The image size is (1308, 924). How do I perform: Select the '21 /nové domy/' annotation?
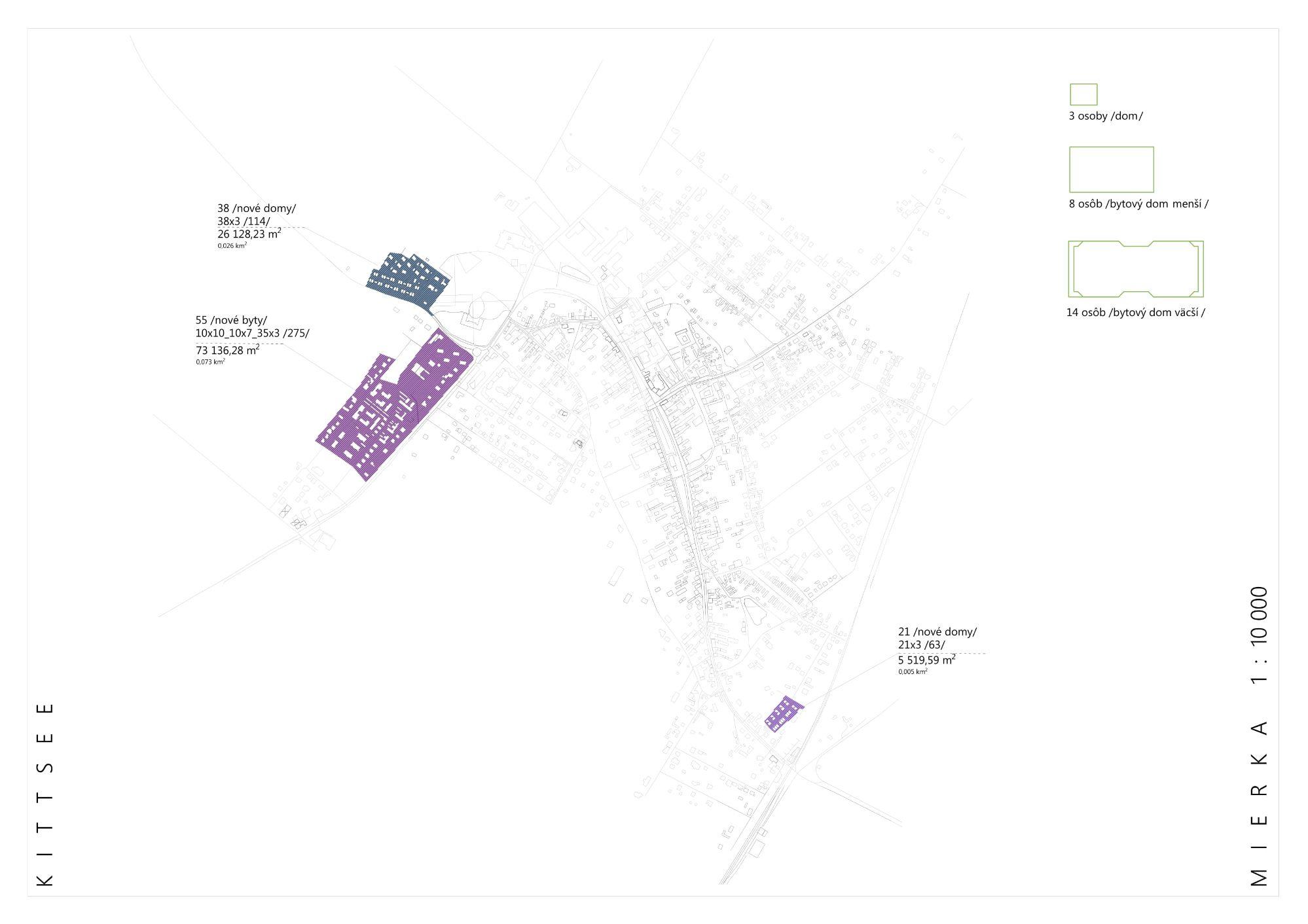tap(937, 632)
